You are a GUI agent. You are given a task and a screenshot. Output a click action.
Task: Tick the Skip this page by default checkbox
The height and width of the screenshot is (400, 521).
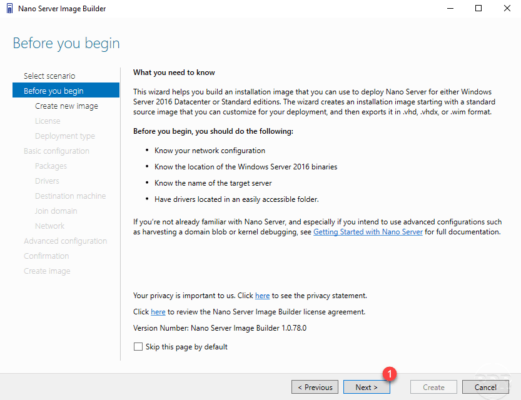[x=138, y=347]
